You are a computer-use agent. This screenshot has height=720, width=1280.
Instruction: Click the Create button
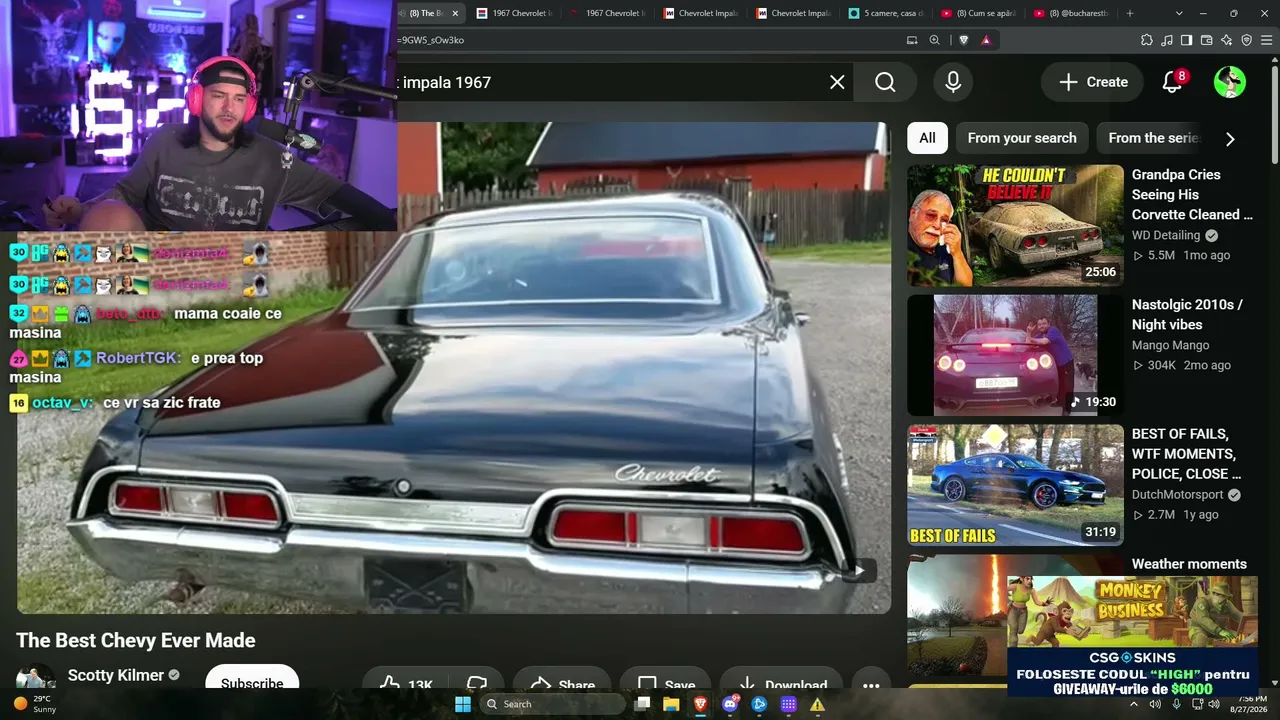click(x=1092, y=82)
